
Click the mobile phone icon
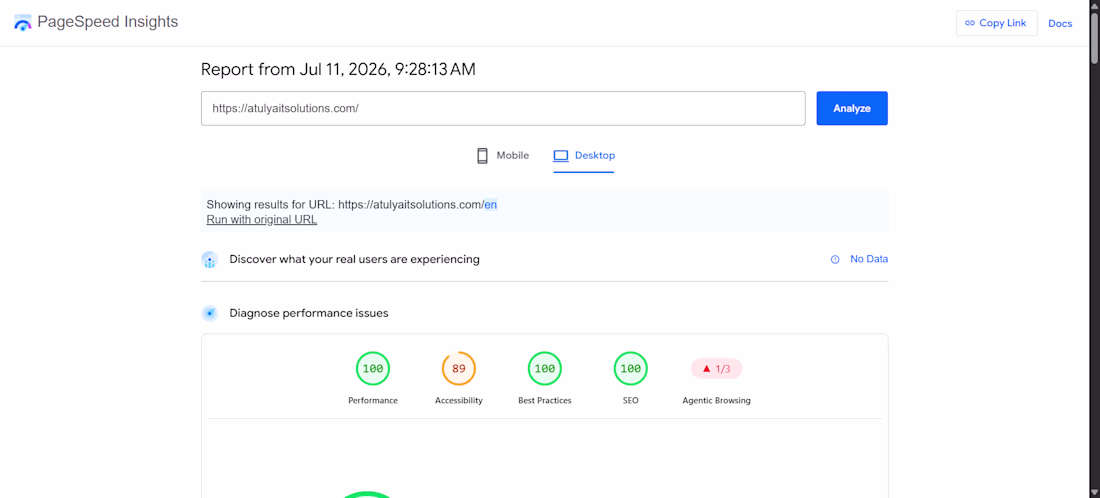tap(482, 156)
